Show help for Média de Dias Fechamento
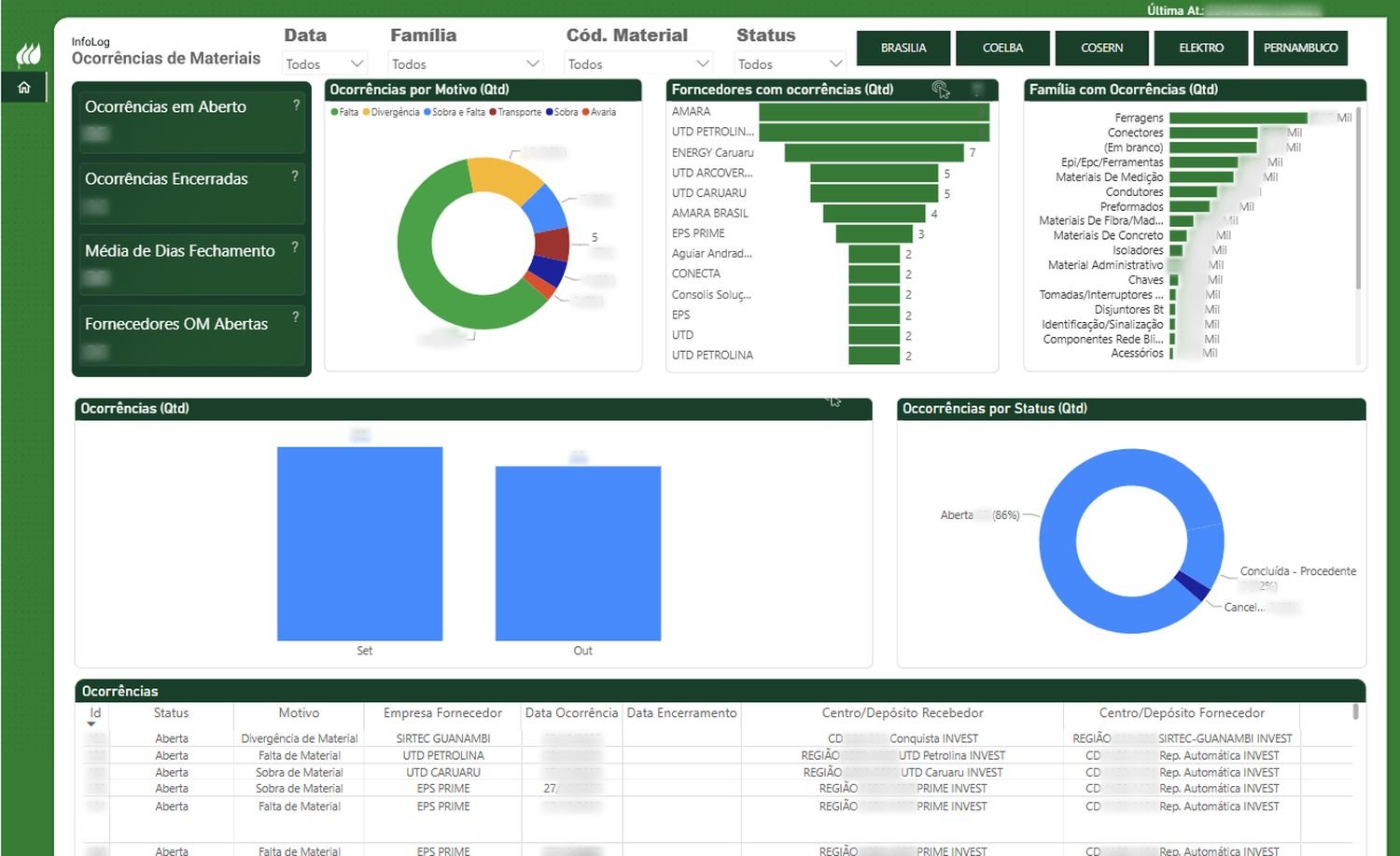1400x856 pixels. point(295,246)
